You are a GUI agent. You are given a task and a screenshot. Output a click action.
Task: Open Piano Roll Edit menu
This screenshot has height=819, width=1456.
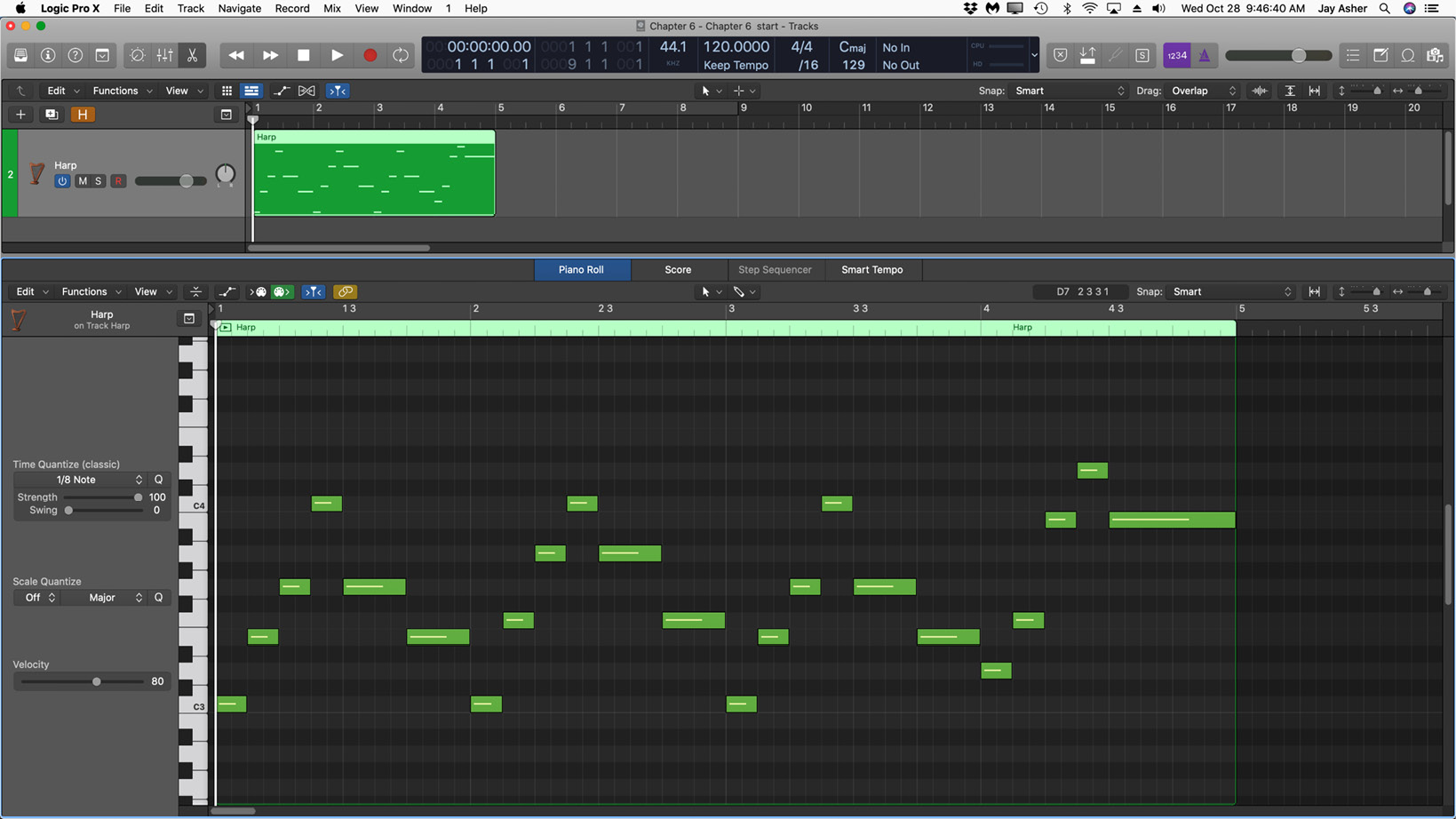coord(30,291)
